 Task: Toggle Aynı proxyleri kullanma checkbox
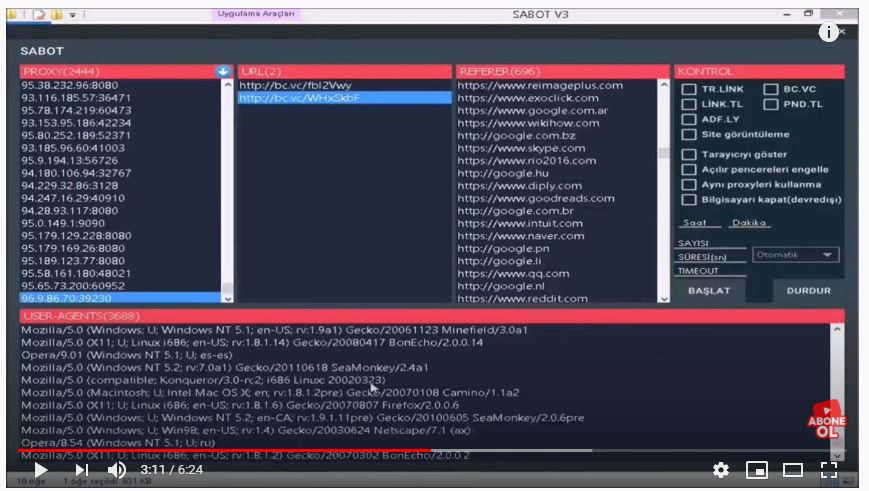coord(689,185)
